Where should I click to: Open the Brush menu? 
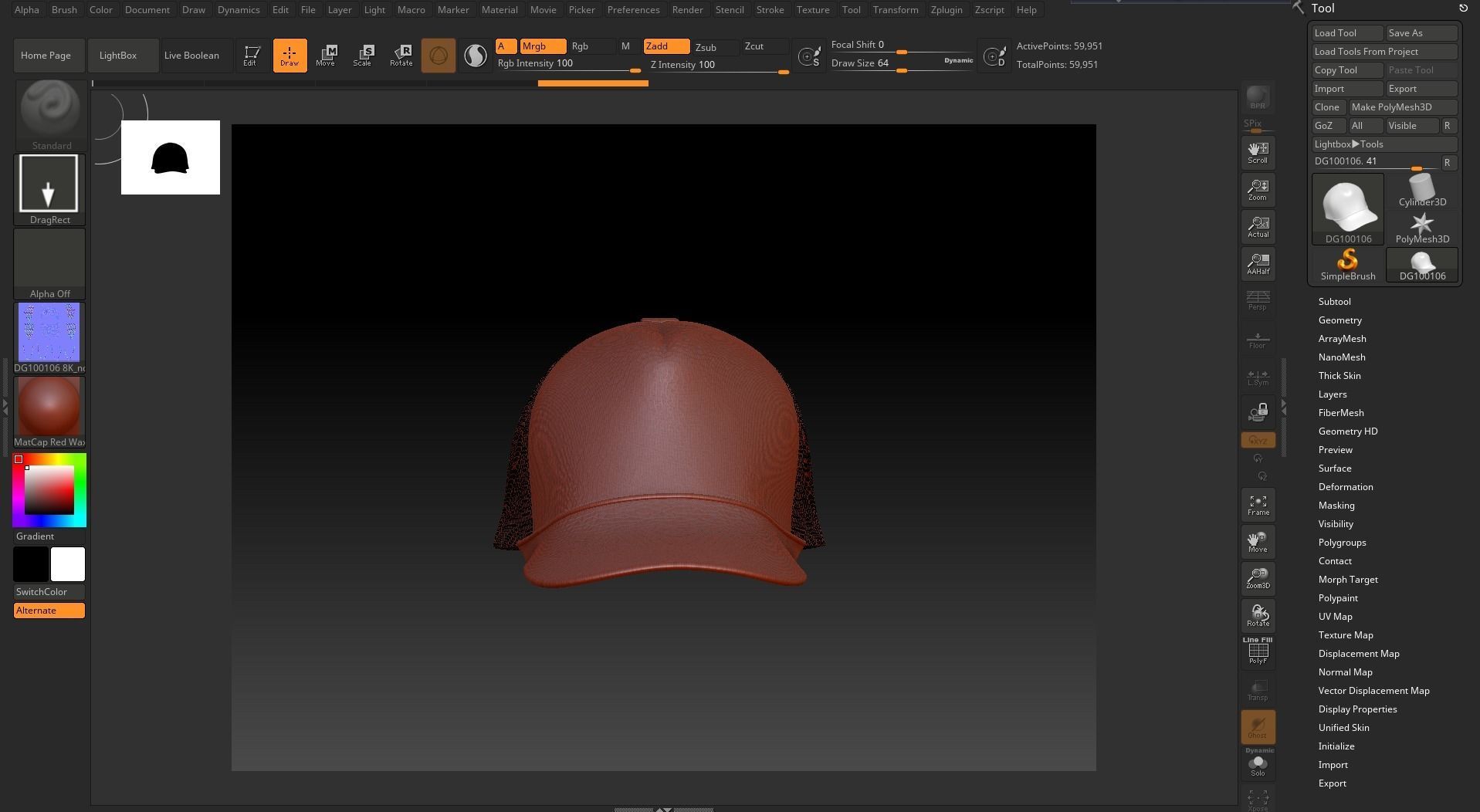click(64, 10)
